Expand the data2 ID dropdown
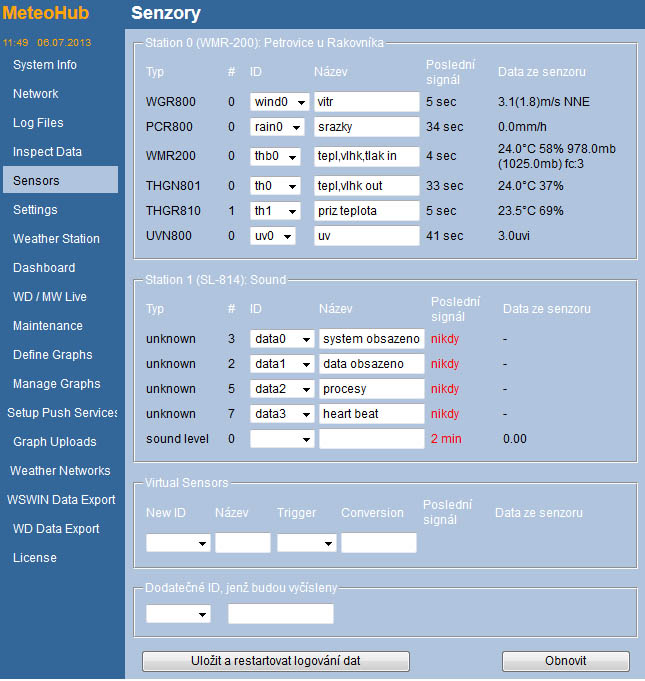This screenshot has height=681, width=645. point(282,389)
